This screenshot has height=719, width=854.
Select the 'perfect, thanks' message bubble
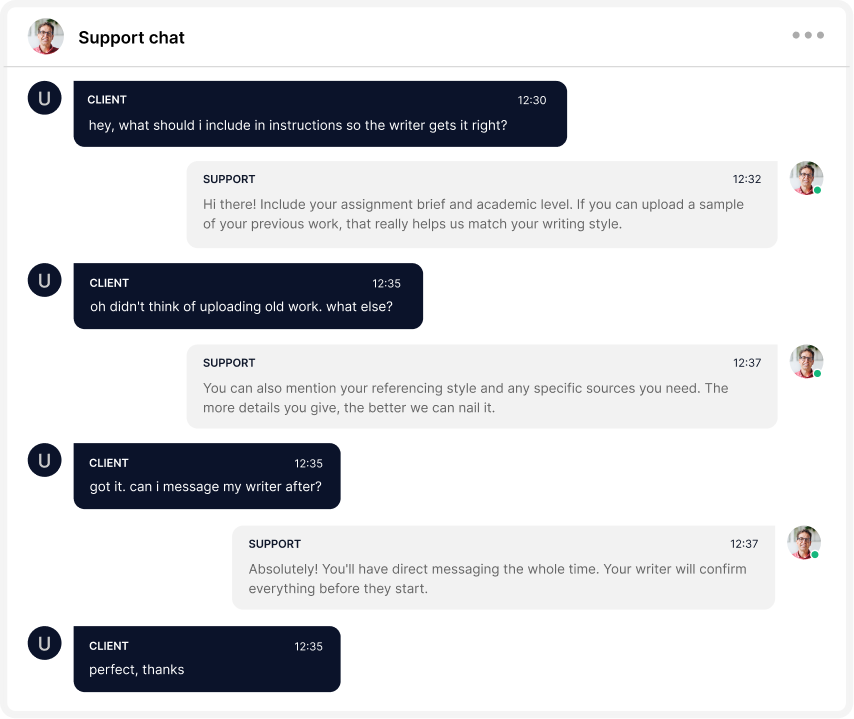207,659
